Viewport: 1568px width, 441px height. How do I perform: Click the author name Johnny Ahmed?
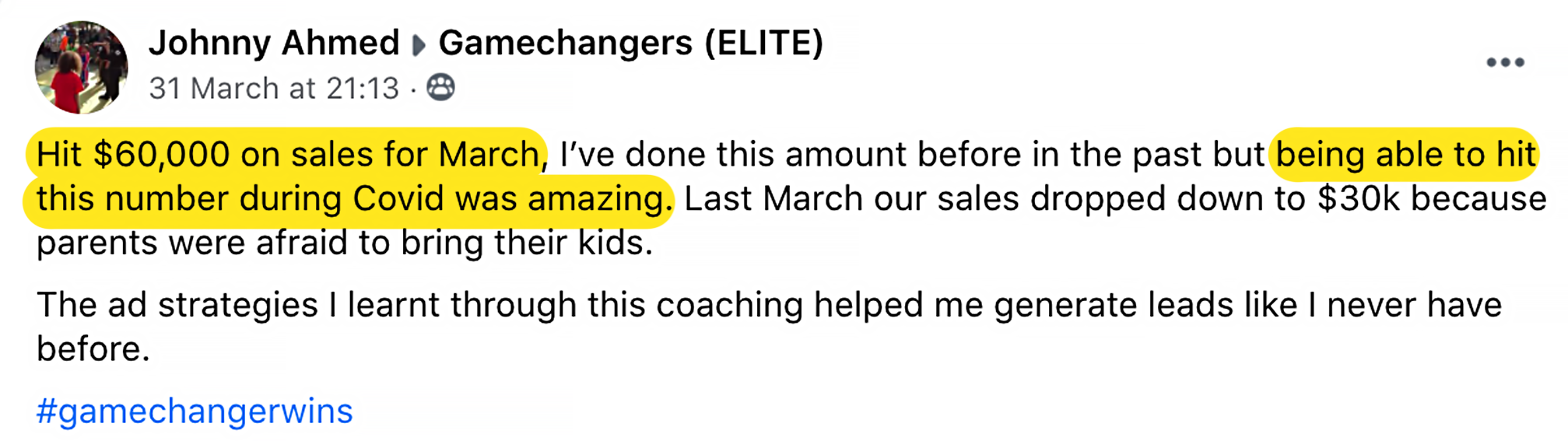tap(274, 42)
